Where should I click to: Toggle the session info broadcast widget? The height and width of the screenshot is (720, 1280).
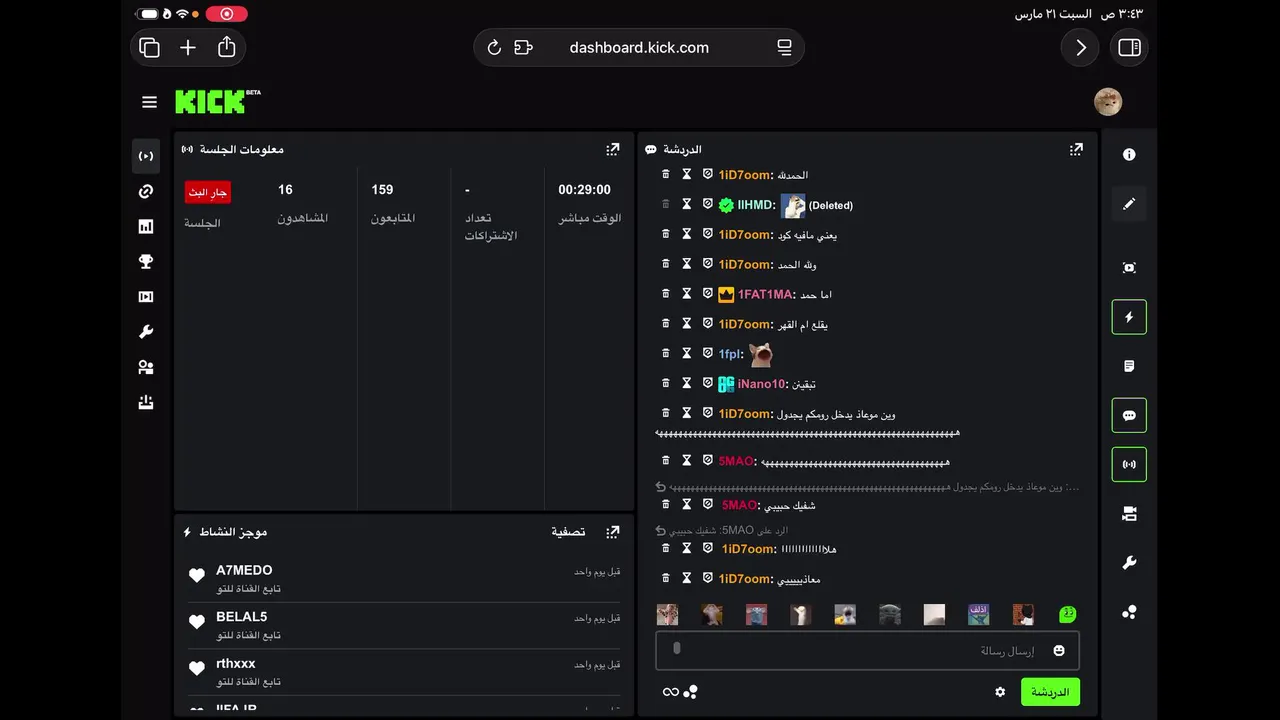pos(1129,464)
